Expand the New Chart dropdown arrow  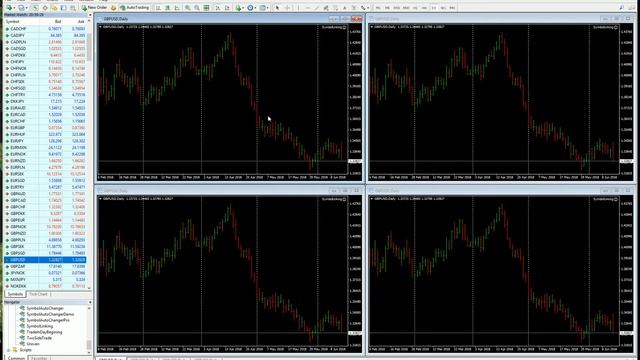14,8
